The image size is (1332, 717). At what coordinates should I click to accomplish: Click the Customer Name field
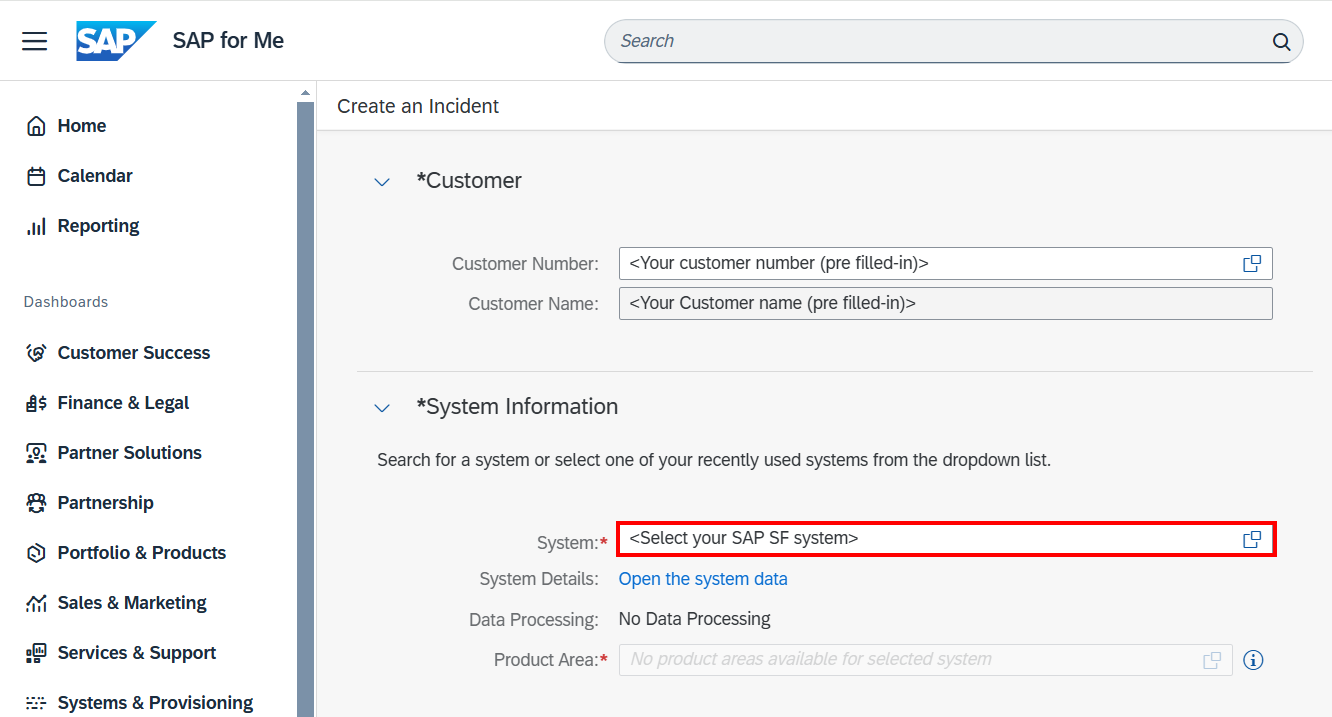pyautogui.click(x=945, y=304)
